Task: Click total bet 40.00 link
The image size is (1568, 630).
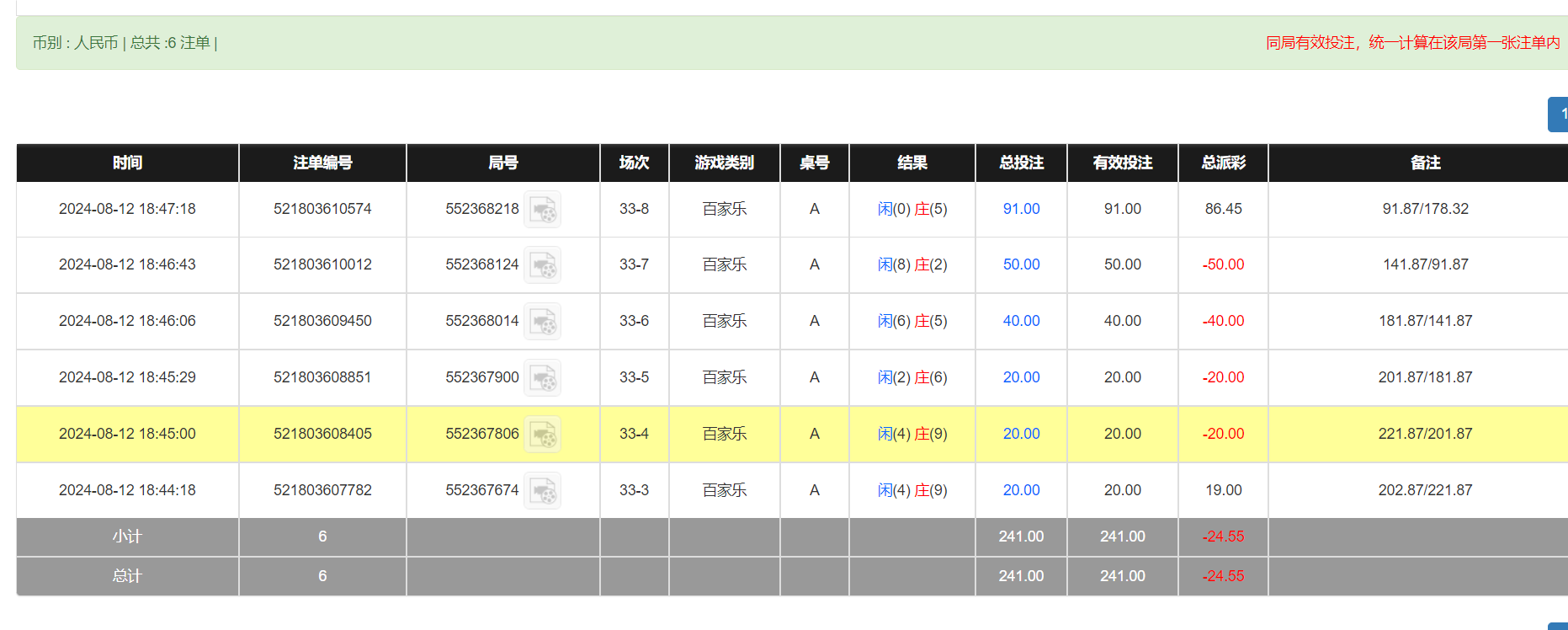Action: tap(1021, 321)
